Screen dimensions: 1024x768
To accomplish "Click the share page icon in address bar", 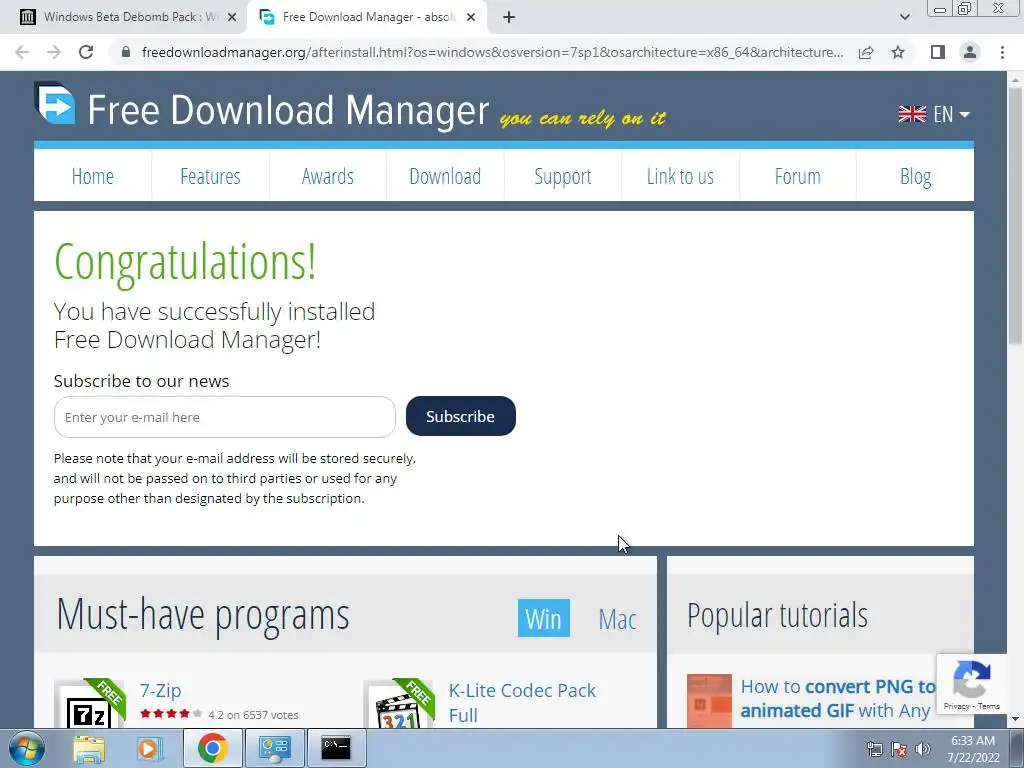I will [866, 52].
